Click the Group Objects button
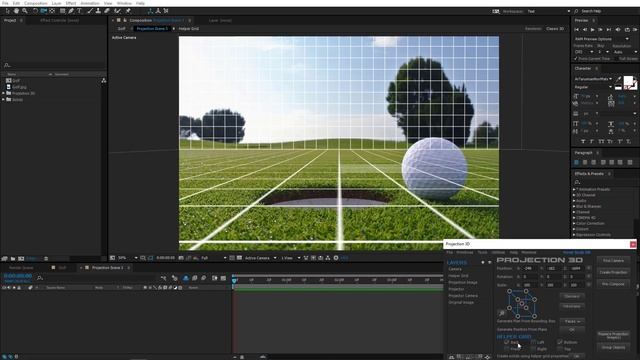 click(613, 347)
